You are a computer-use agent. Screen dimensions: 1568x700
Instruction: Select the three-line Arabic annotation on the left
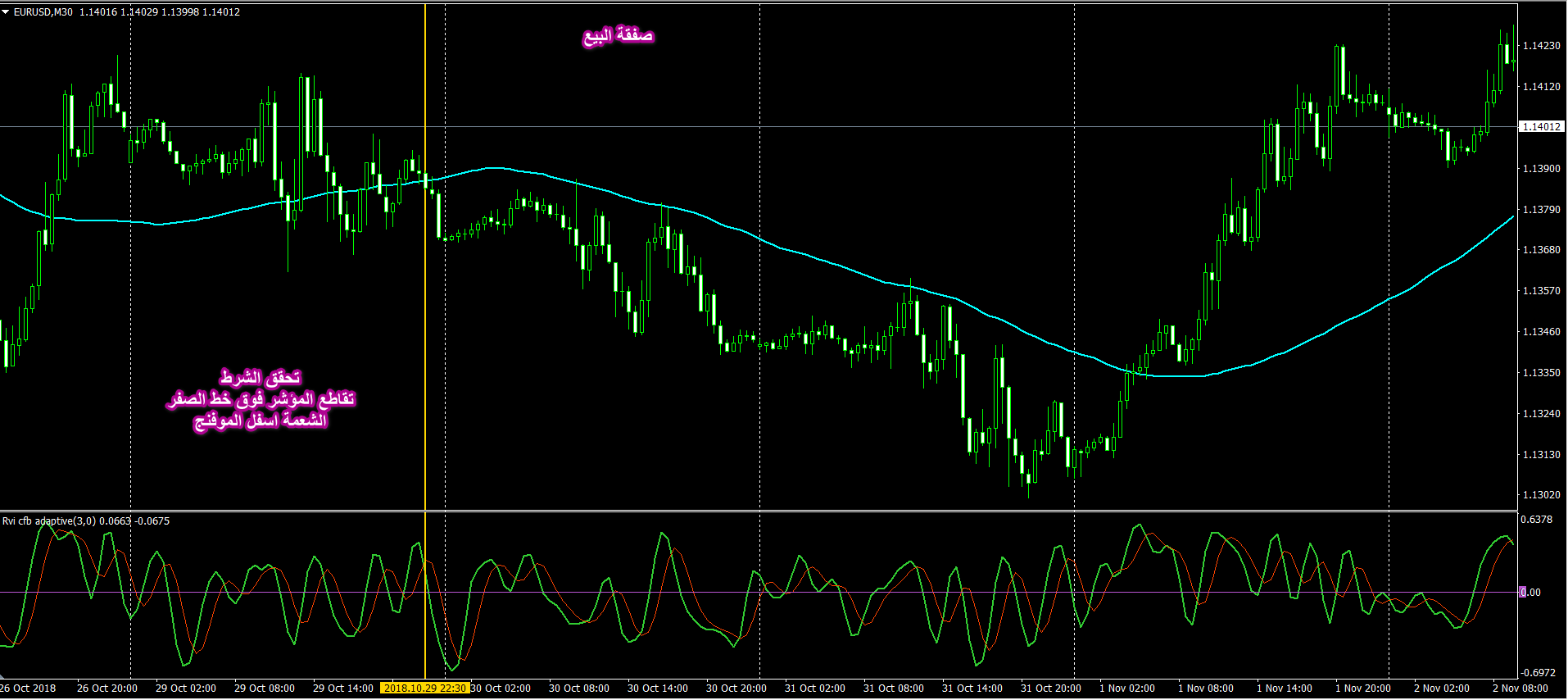tap(261, 399)
